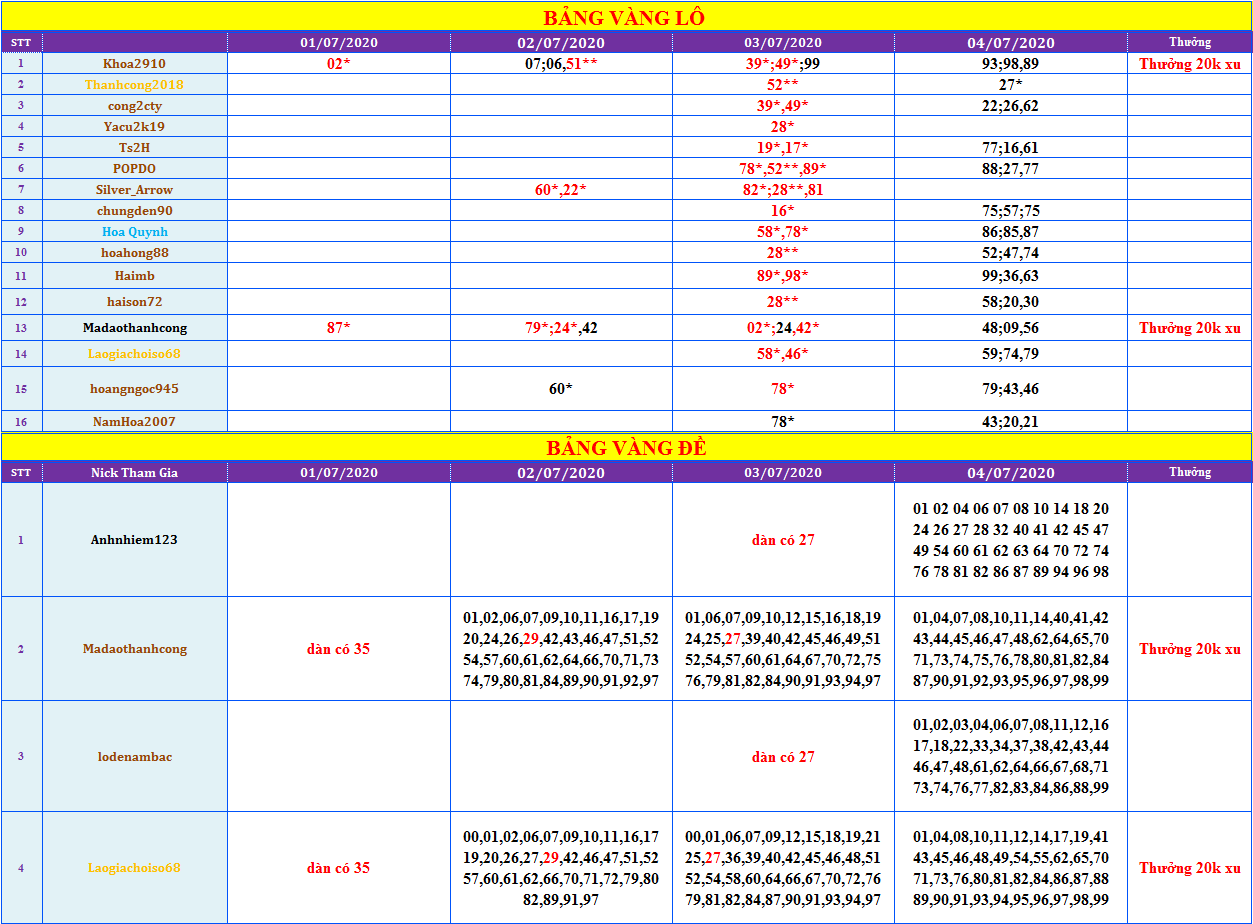1253x924 pixels.
Task: Click Thưởng 20k xu in Madaothanhcong Đề row
Action: [1190, 649]
